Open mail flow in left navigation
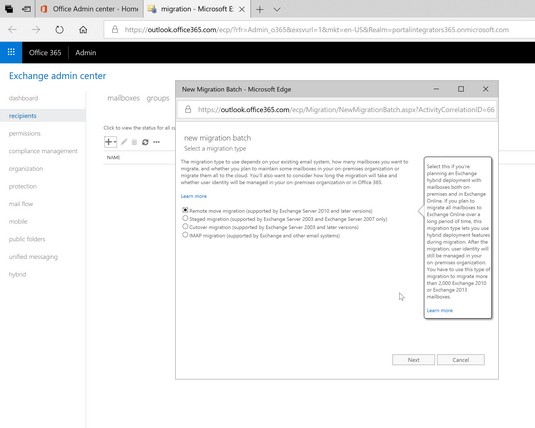 coord(21,204)
